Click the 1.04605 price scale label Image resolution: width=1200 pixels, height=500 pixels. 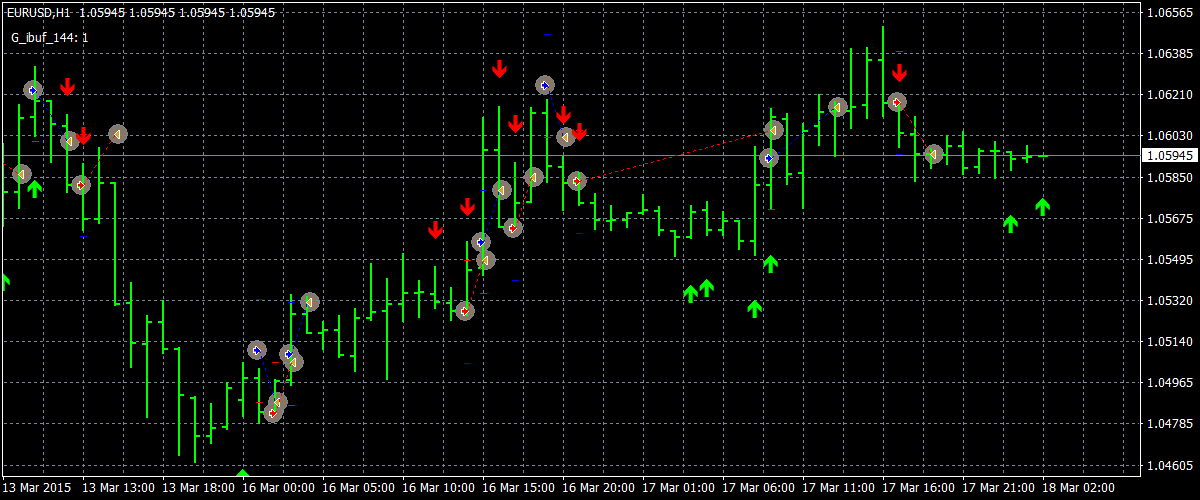click(x=1169, y=464)
